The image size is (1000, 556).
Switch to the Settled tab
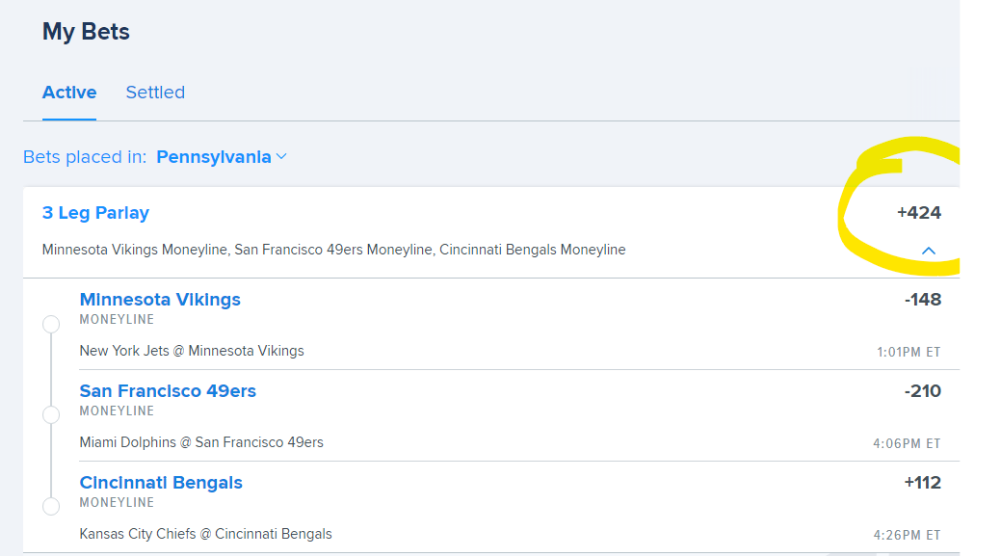(x=155, y=92)
